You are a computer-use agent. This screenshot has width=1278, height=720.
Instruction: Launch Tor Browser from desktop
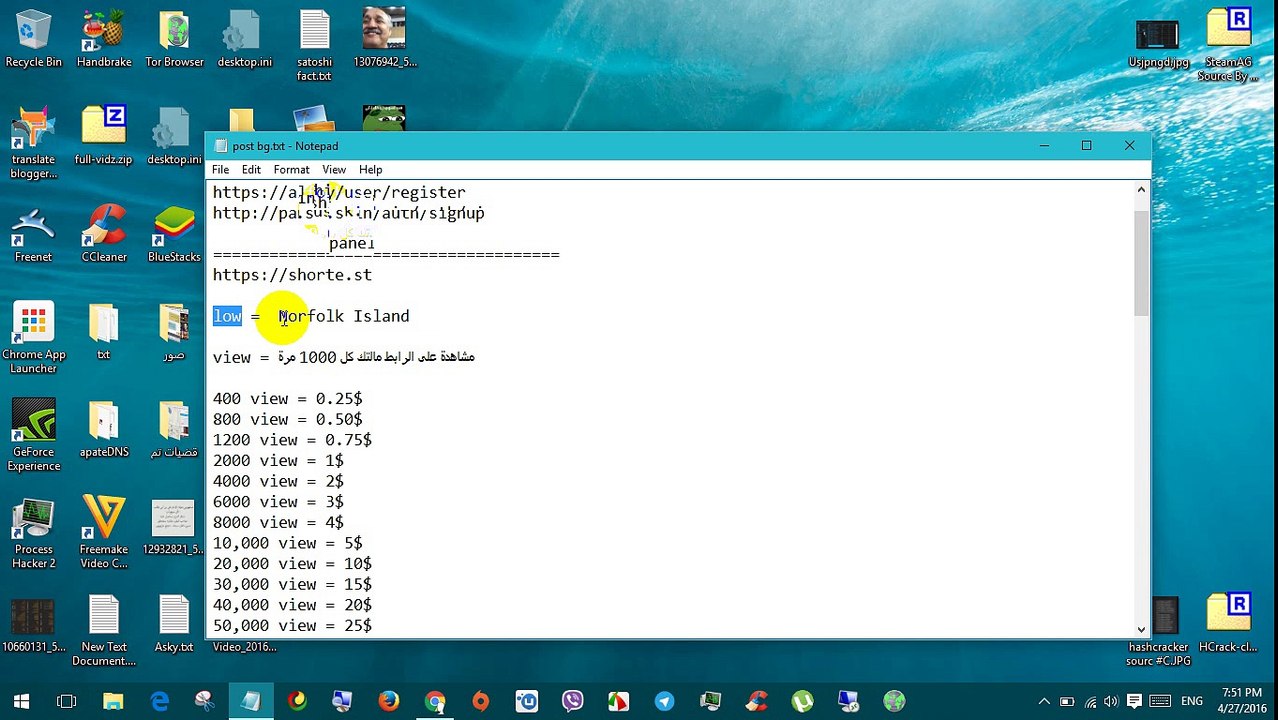174,39
